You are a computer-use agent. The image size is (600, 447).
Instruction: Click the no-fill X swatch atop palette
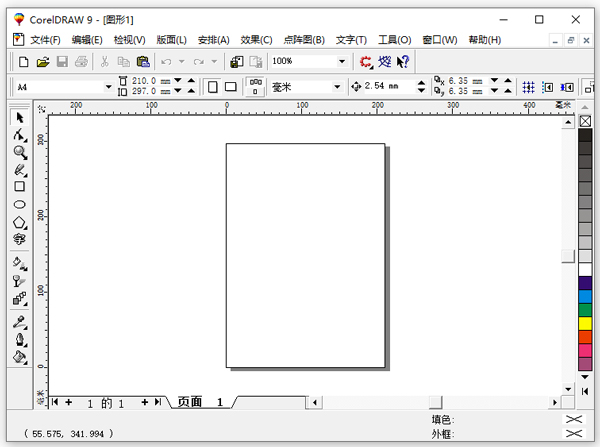click(x=585, y=121)
